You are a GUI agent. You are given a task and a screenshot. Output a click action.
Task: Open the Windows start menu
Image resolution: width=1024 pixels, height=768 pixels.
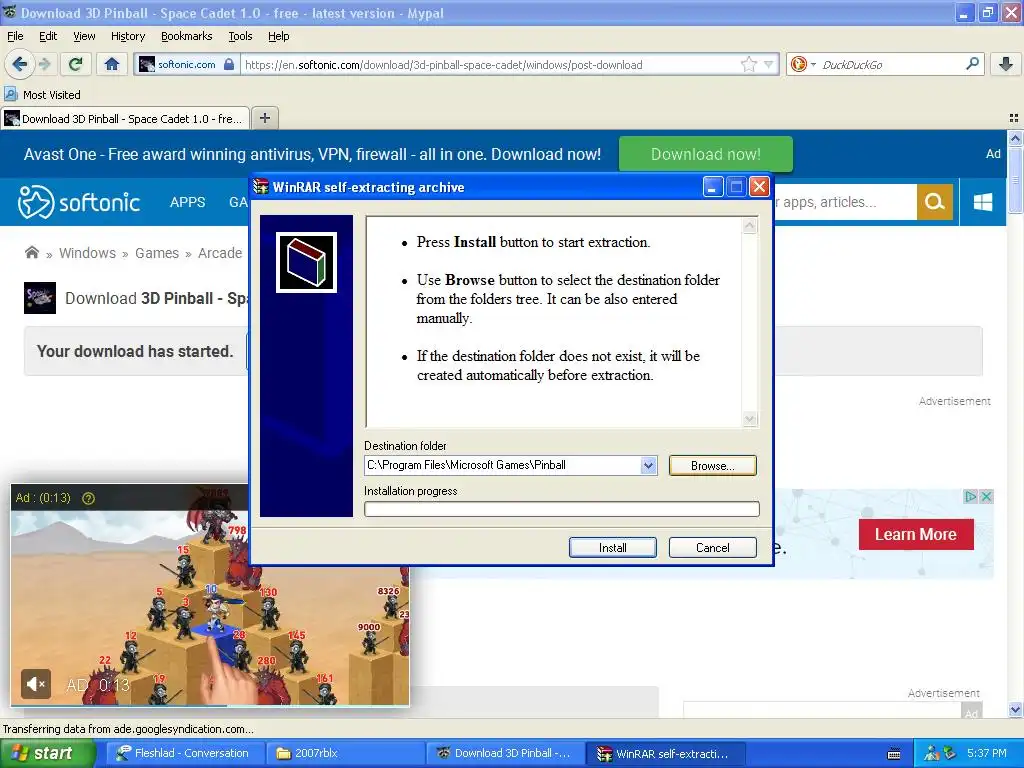[x=47, y=754]
